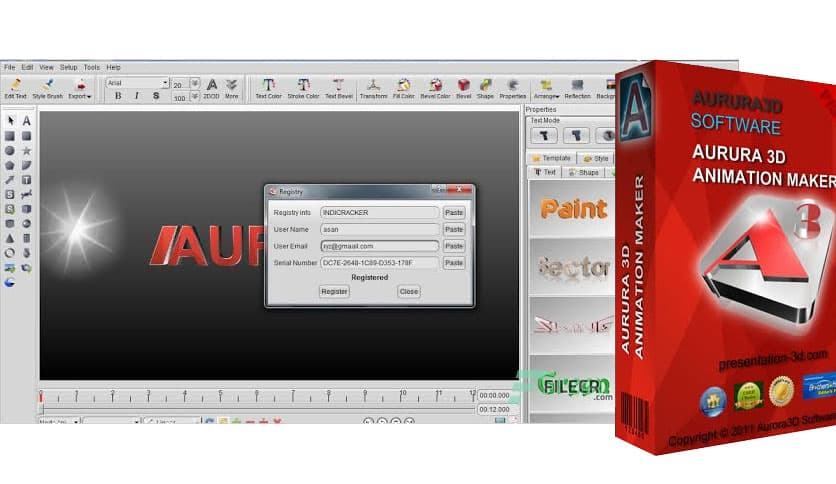Open the Bevel Color tool
836x484 pixels.
pyautogui.click(x=436, y=88)
